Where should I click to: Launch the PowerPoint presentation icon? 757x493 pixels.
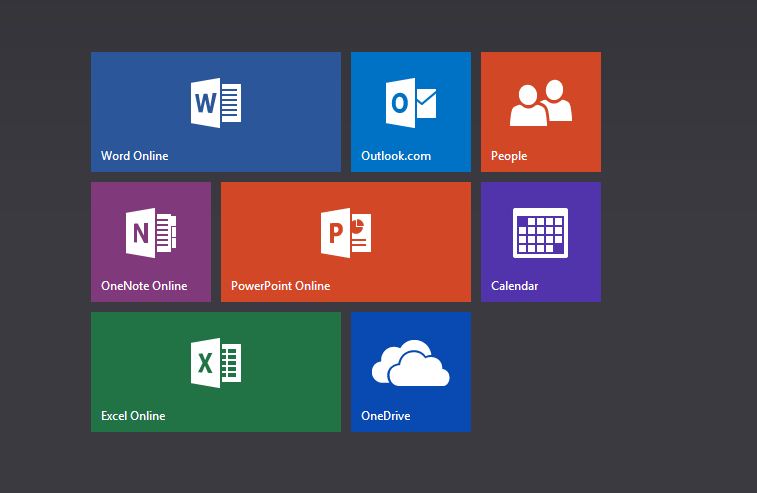[x=346, y=233]
